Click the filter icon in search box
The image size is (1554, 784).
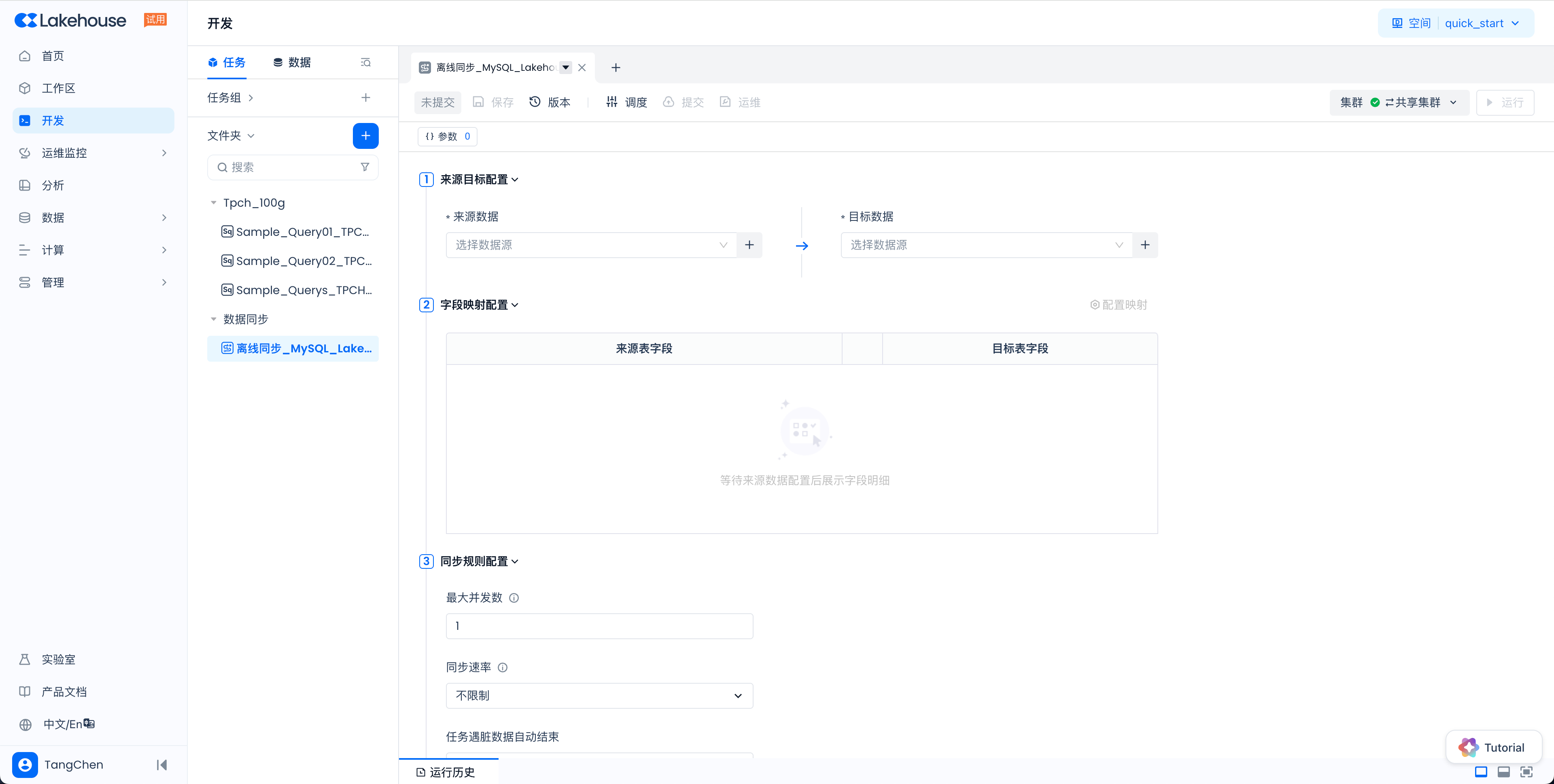pos(364,167)
